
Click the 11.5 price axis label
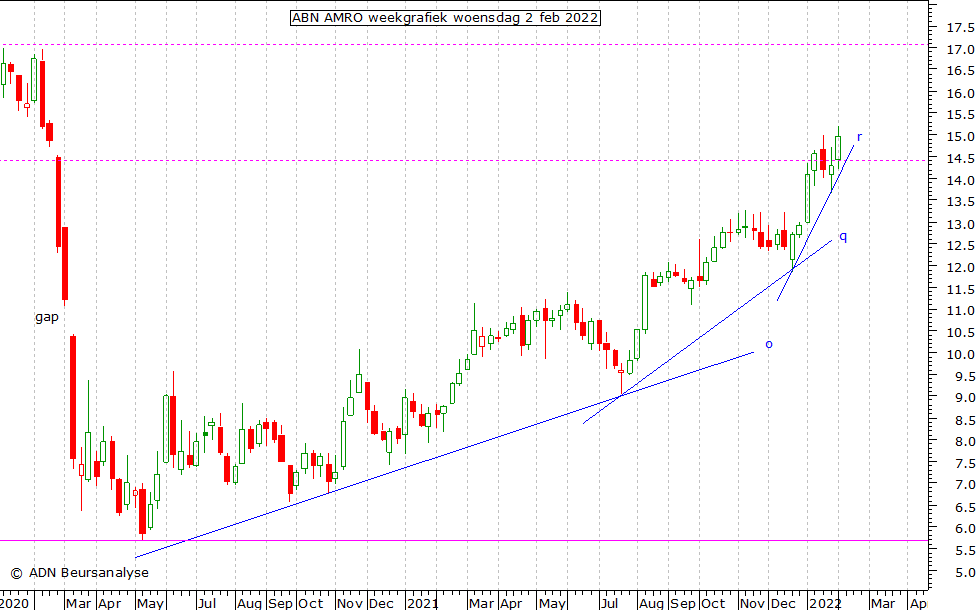(x=960, y=289)
